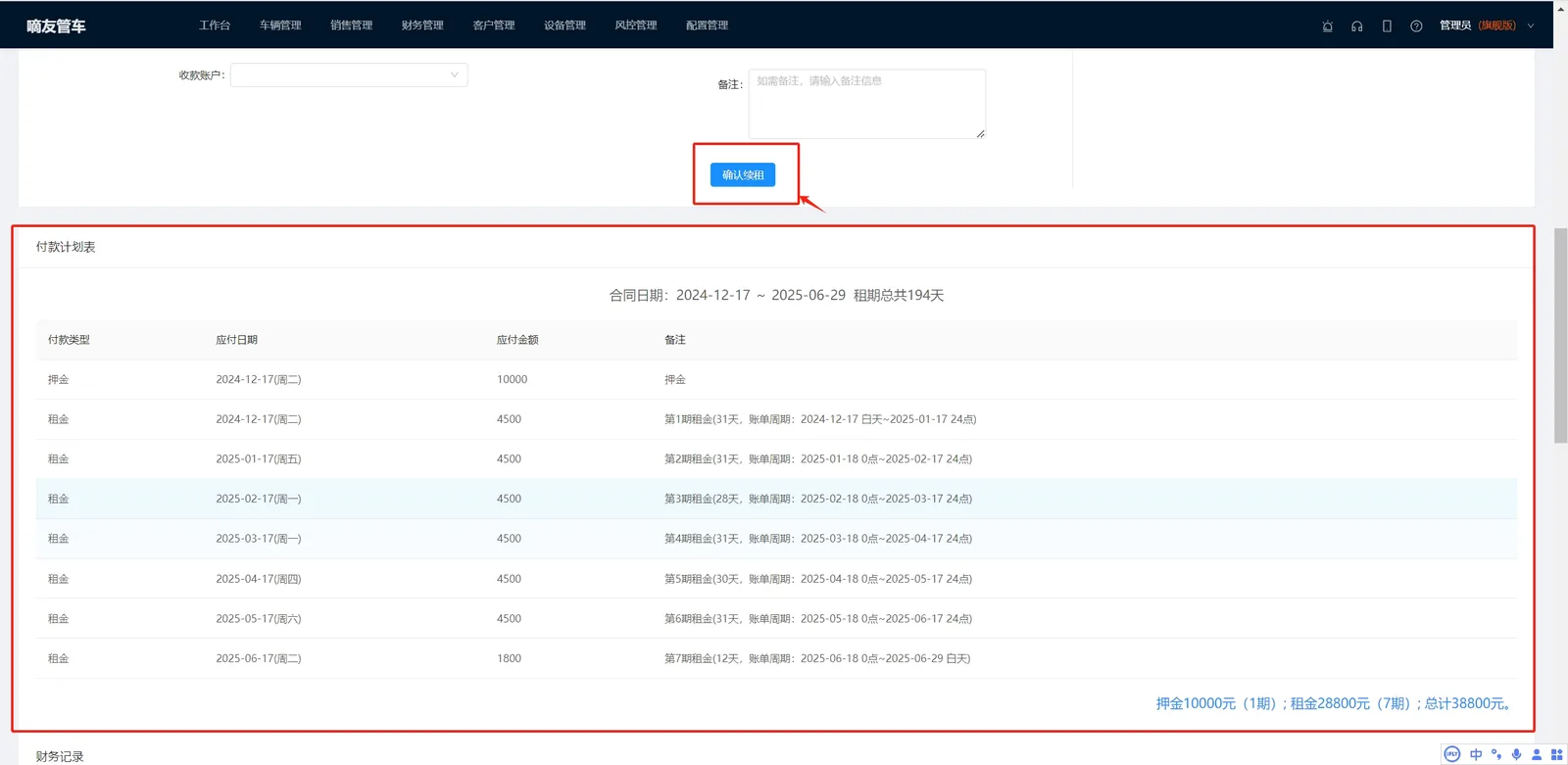Open the 车辆管理 menu
Image resolution: width=1568 pixels, height=765 pixels.
(x=280, y=25)
